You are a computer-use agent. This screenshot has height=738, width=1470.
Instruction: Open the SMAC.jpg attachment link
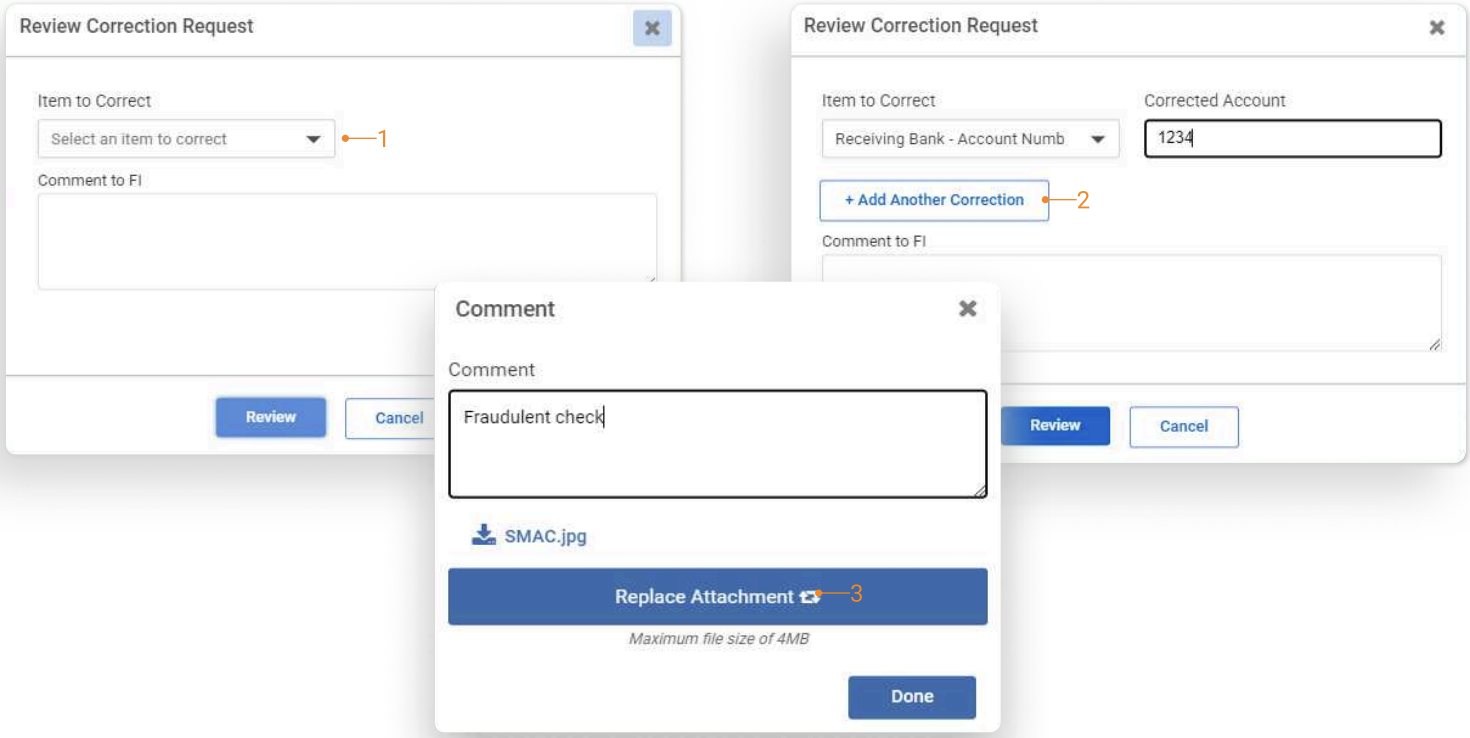tap(545, 536)
